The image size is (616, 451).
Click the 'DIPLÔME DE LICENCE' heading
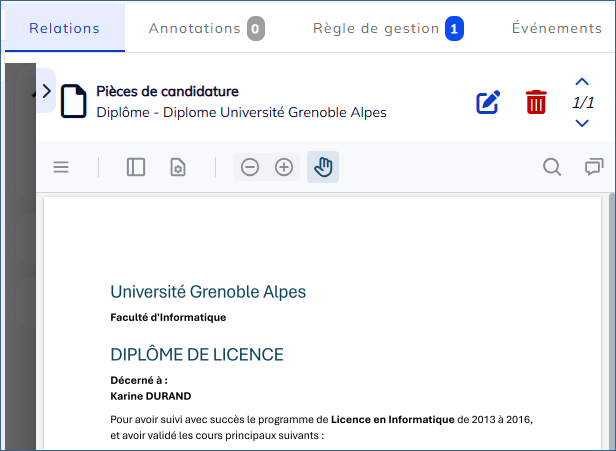[197, 354]
